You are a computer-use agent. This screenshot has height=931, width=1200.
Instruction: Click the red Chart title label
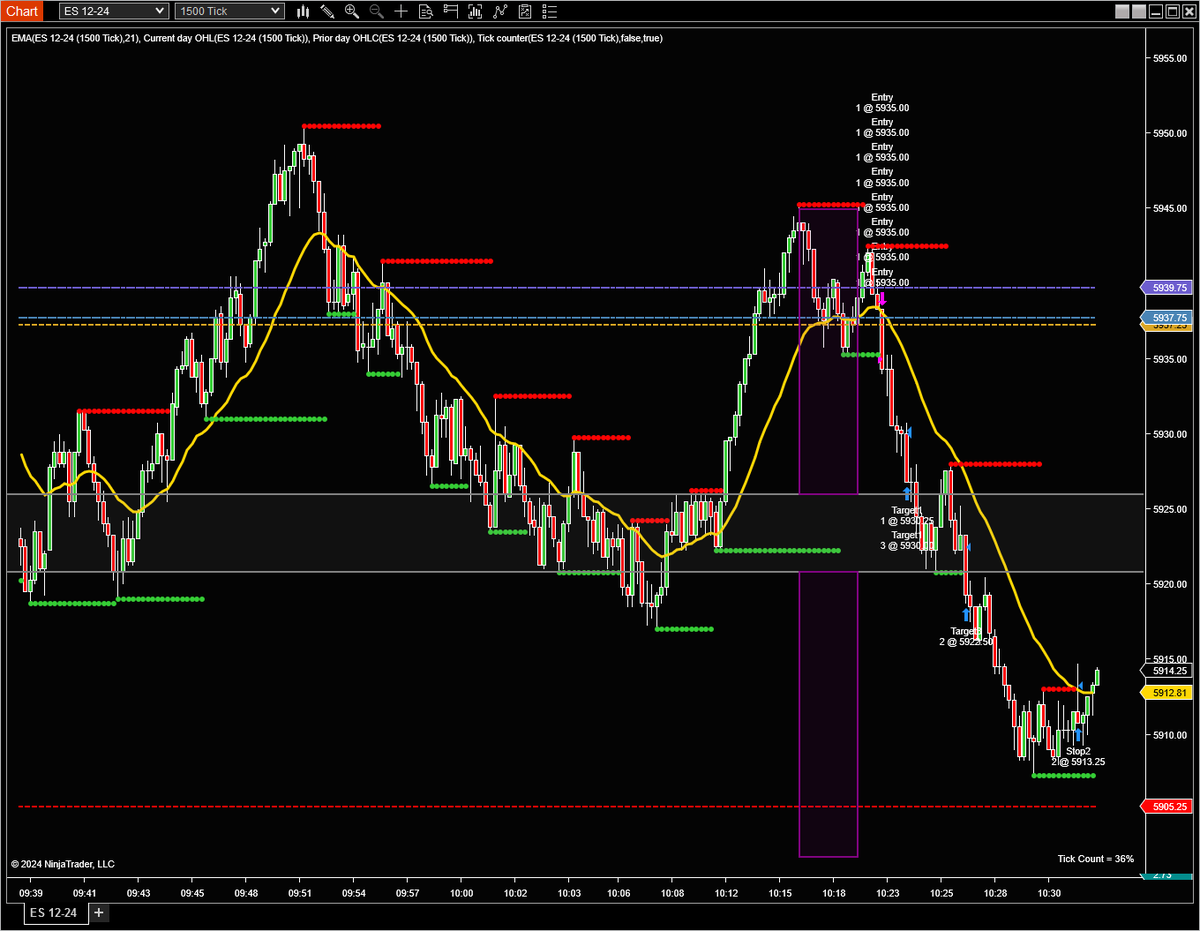click(x=22, y=11)
